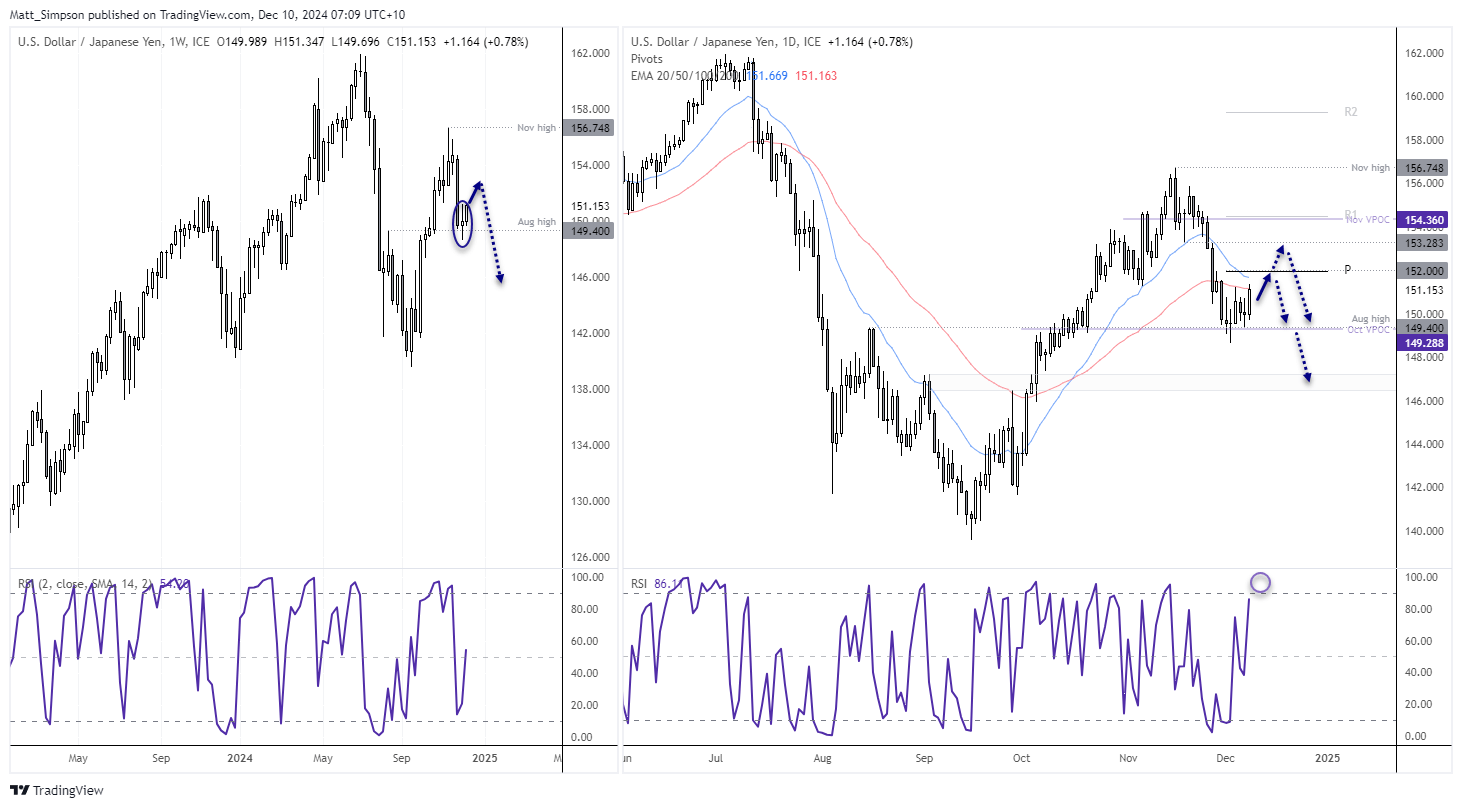Click Aug on the daily time axis
This screenshot has width=1462, height=808.
821,758
